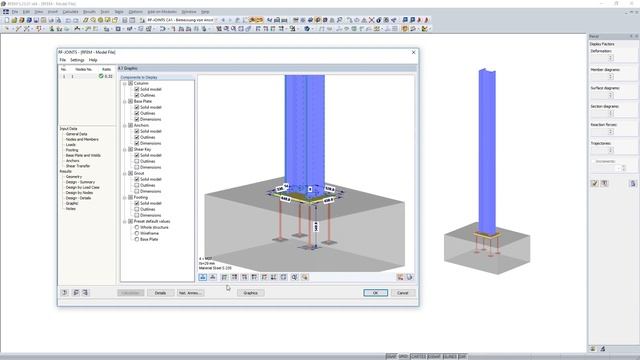Click the Details button
Image resolution: width=640 pixels, height=360 pixels.
[x=160, y=293]
